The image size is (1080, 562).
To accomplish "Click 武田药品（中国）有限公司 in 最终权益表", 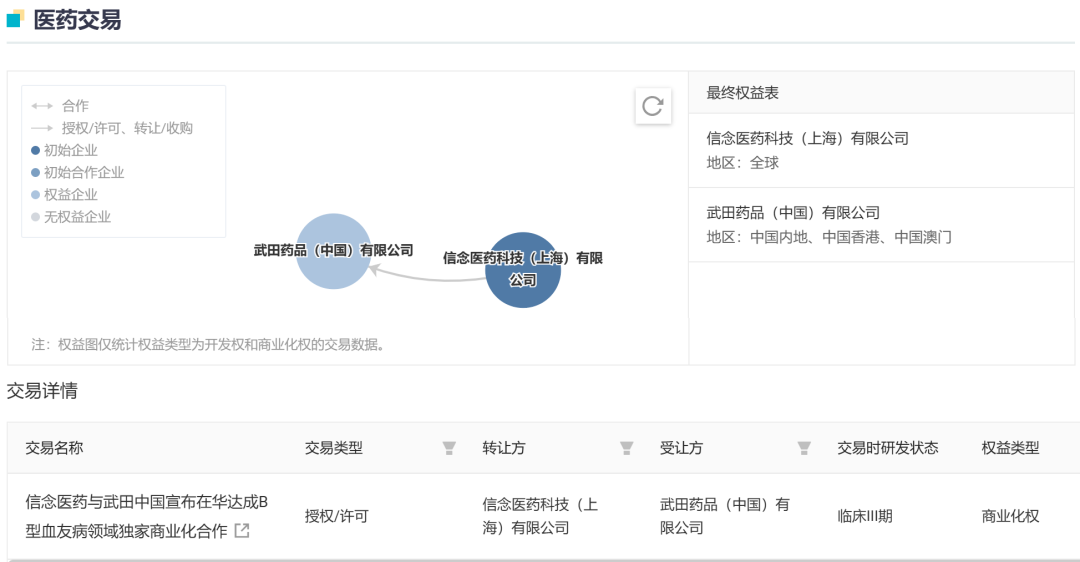I will coord(793,213).
